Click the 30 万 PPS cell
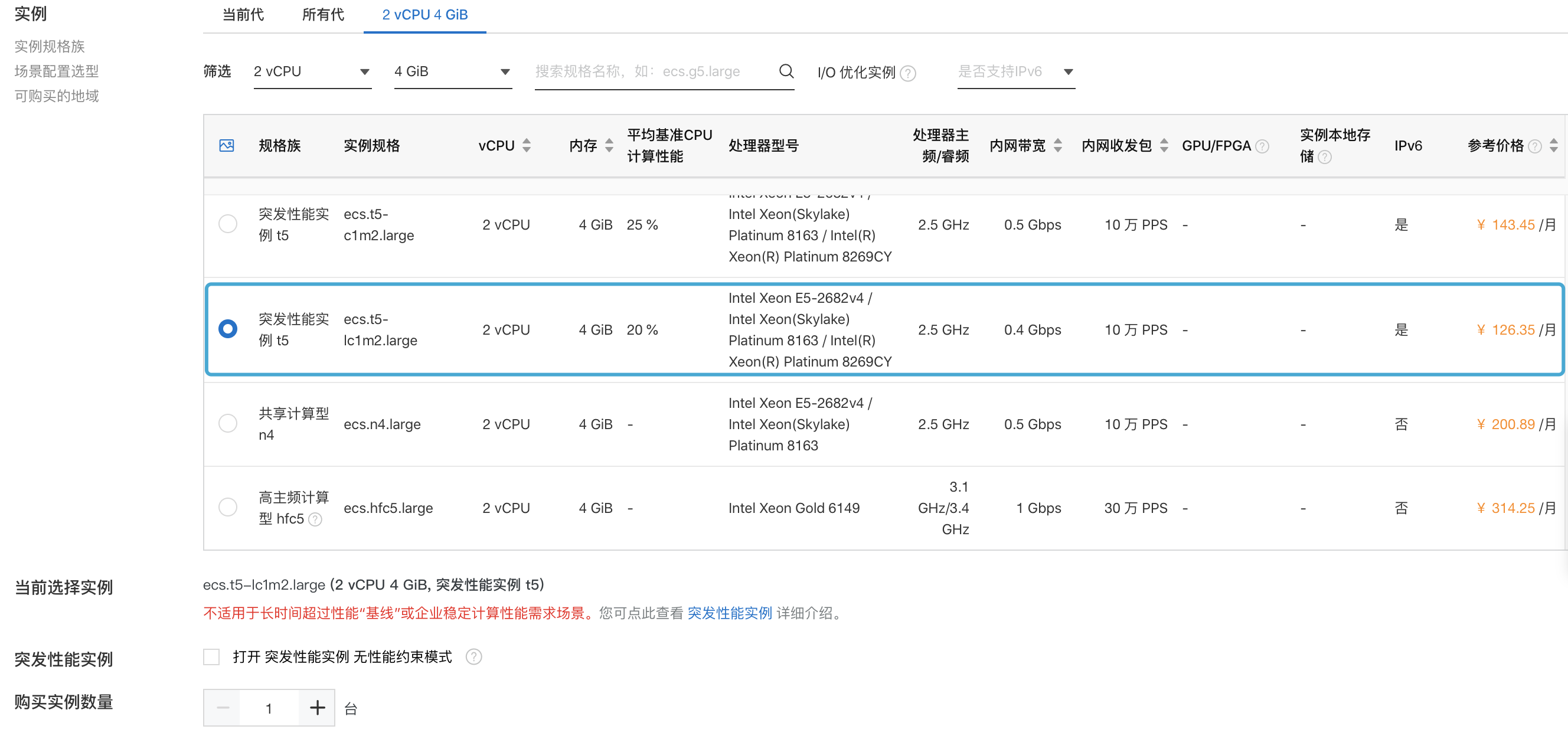 (x=1136, y=508)
